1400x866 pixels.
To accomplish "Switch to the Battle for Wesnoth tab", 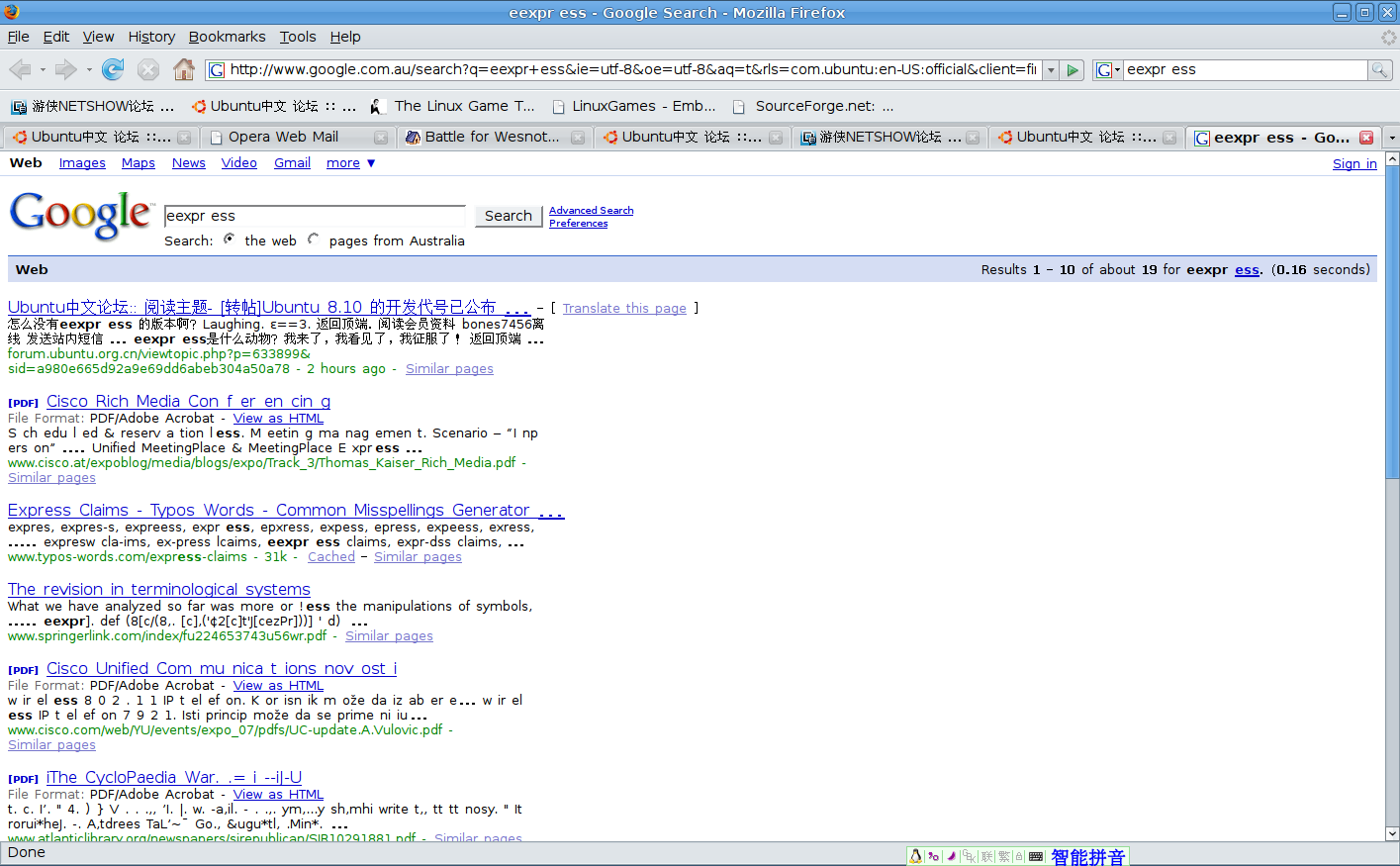I will (x=494, y=138).
